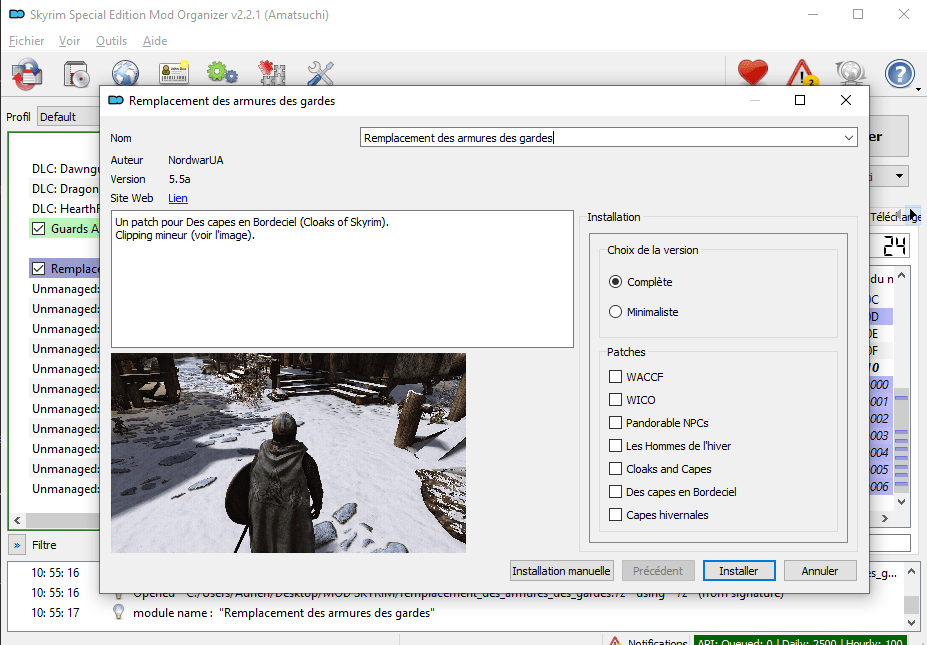Viewport: 927px width, 645px height.
Task: Select the Minimaliste version option
Action: (x=615, y=312)
